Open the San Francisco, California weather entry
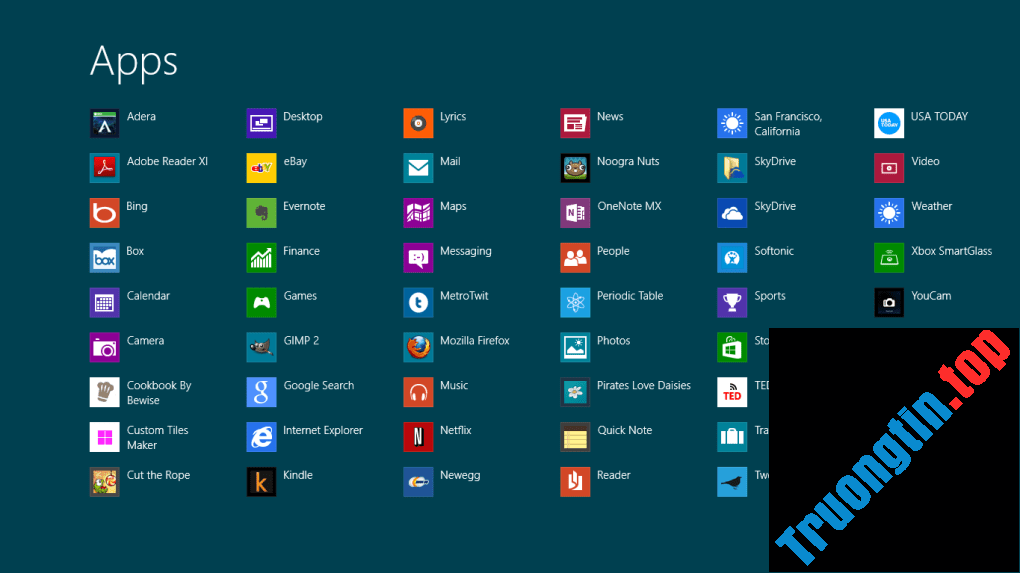Viewport: 1020px width, 573px height. [787, 124]
